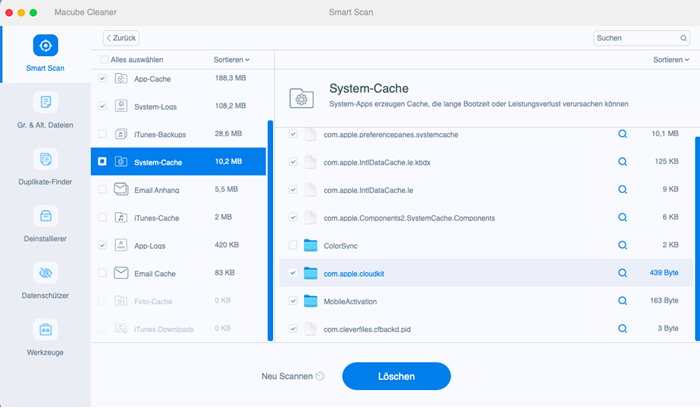Click the Löschen button
Image resolution: width=700 pixels, height=408 pixels.
pos(396,376)
